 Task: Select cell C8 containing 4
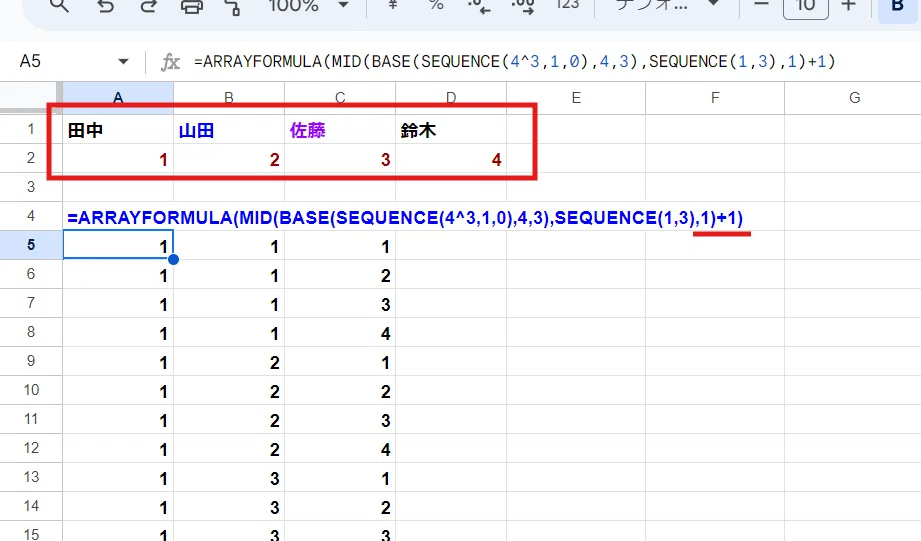tap(340, 332)
